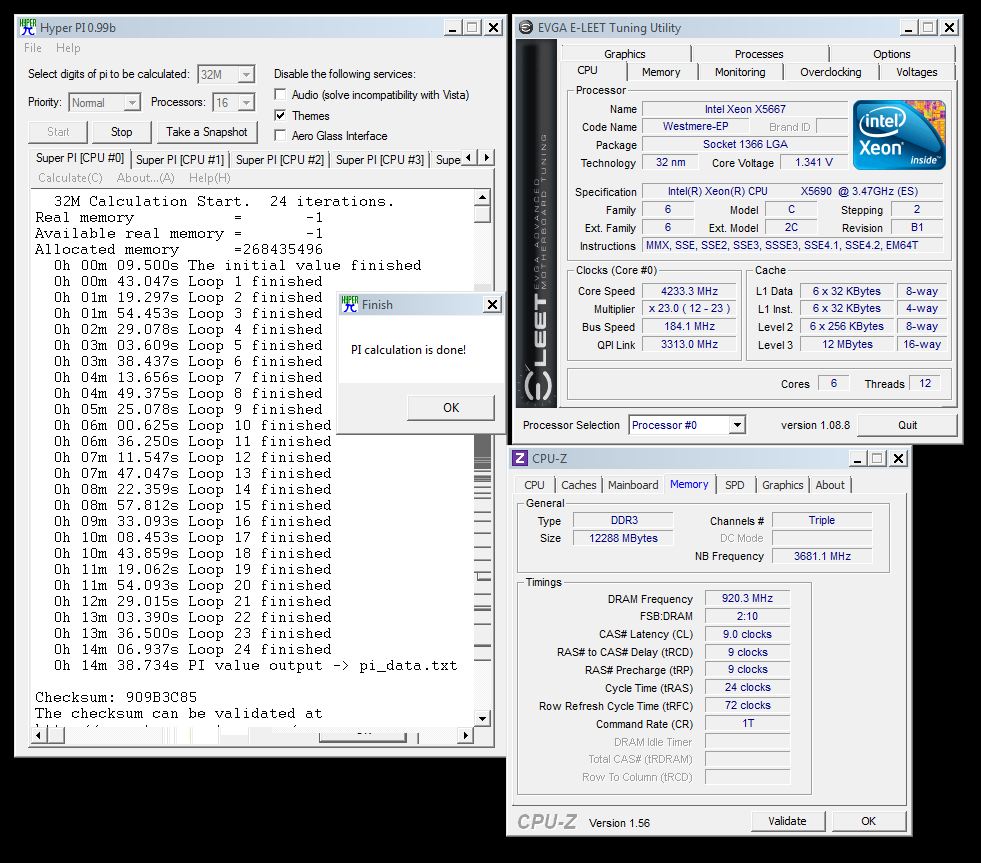Open the About...(A) menu
981x863 pixels.
(145, 178)
